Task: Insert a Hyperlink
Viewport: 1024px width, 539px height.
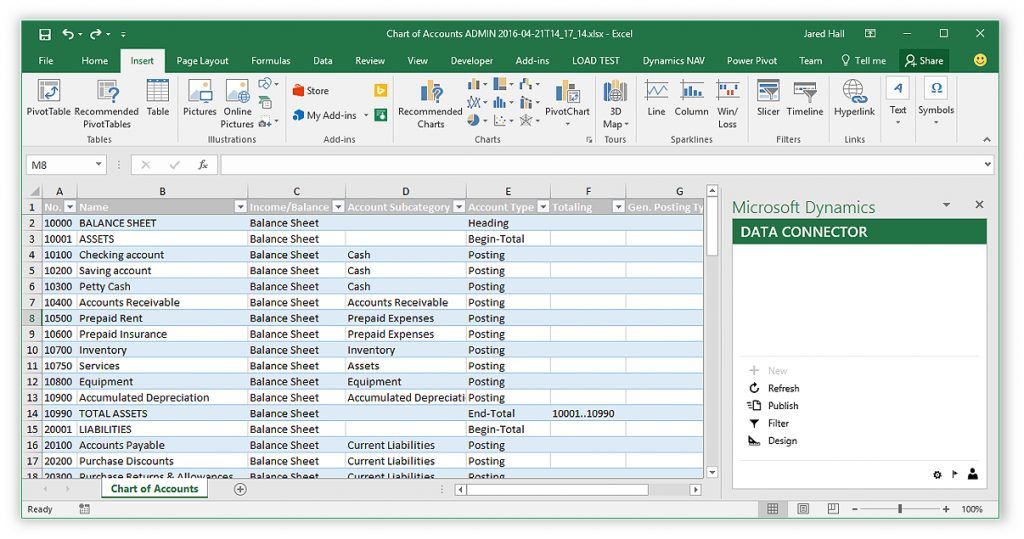Action: point(854,97)
